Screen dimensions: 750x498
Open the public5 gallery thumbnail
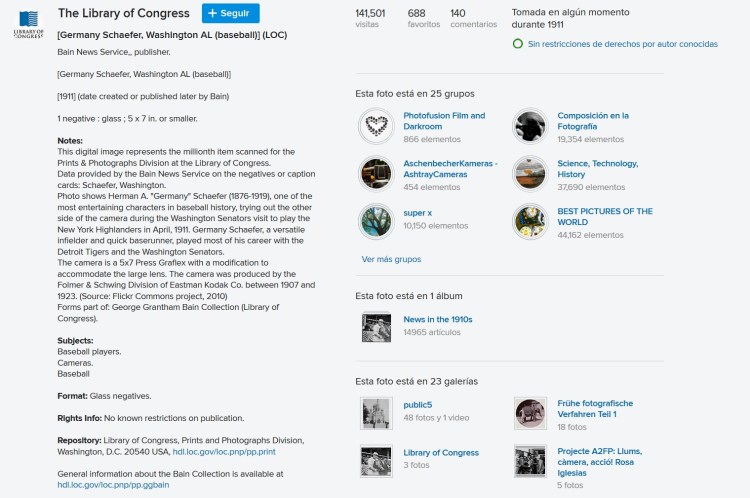point(376,412)
